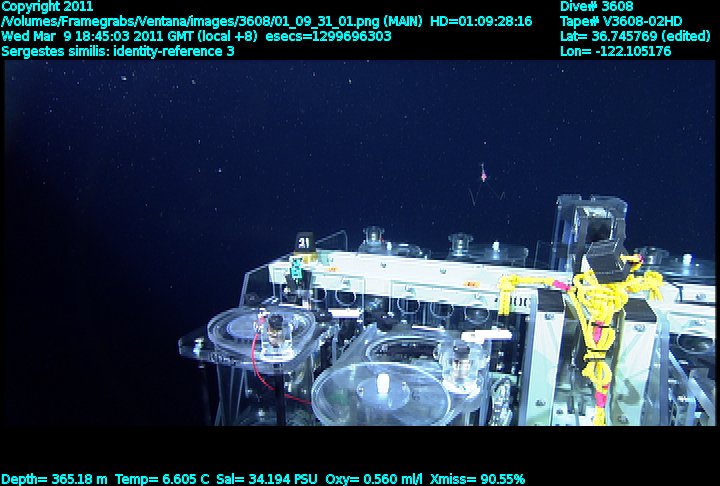Screen dimensions: 720x486
Task: Click the Sergestes similis identity-reference label
Action: coord(118,50)
